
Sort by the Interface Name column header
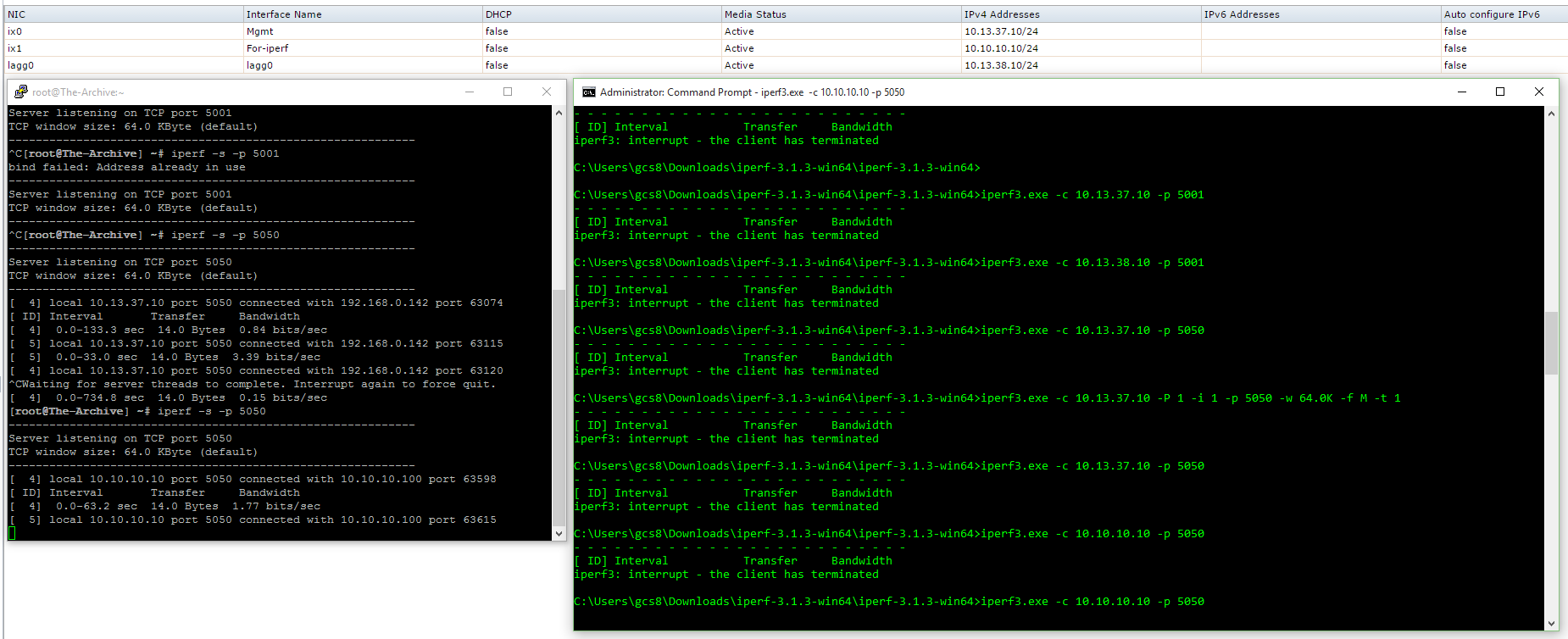point(363,14)
